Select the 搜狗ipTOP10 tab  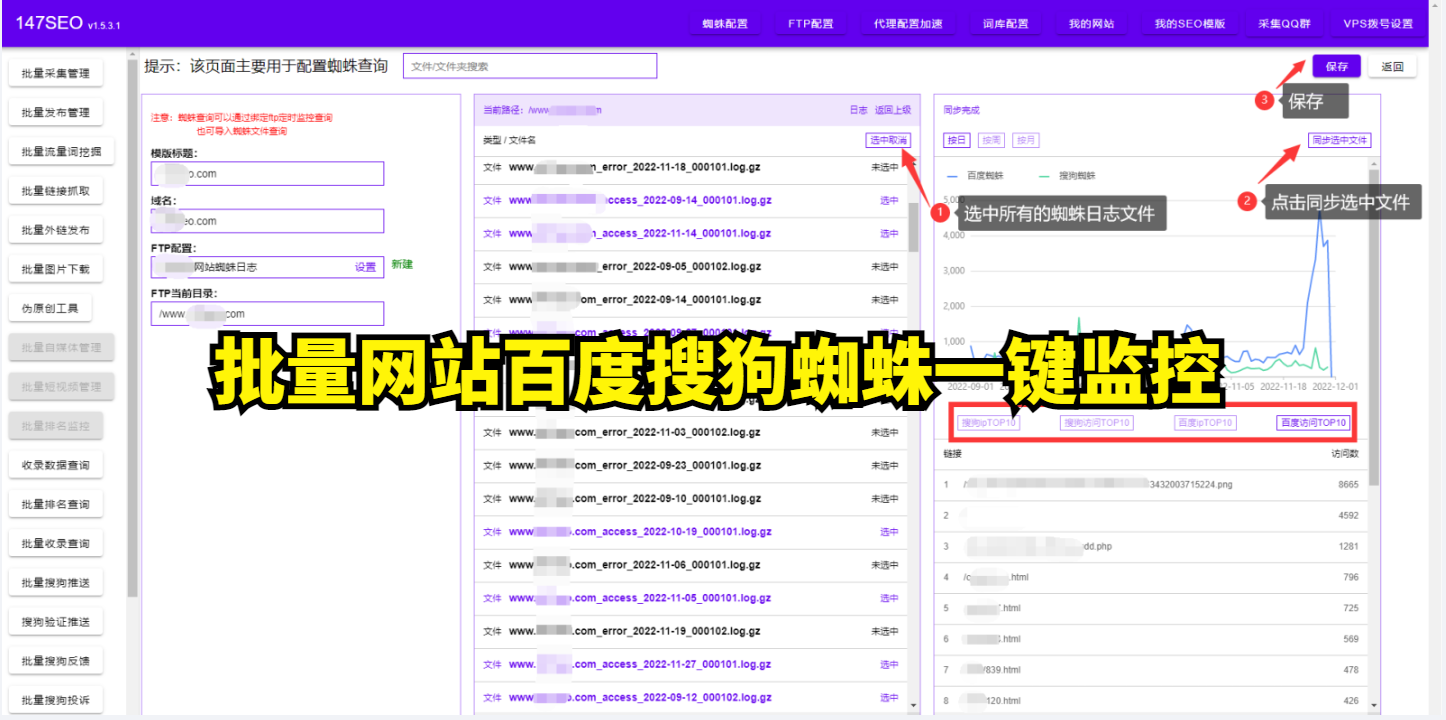tap(988, 423)
